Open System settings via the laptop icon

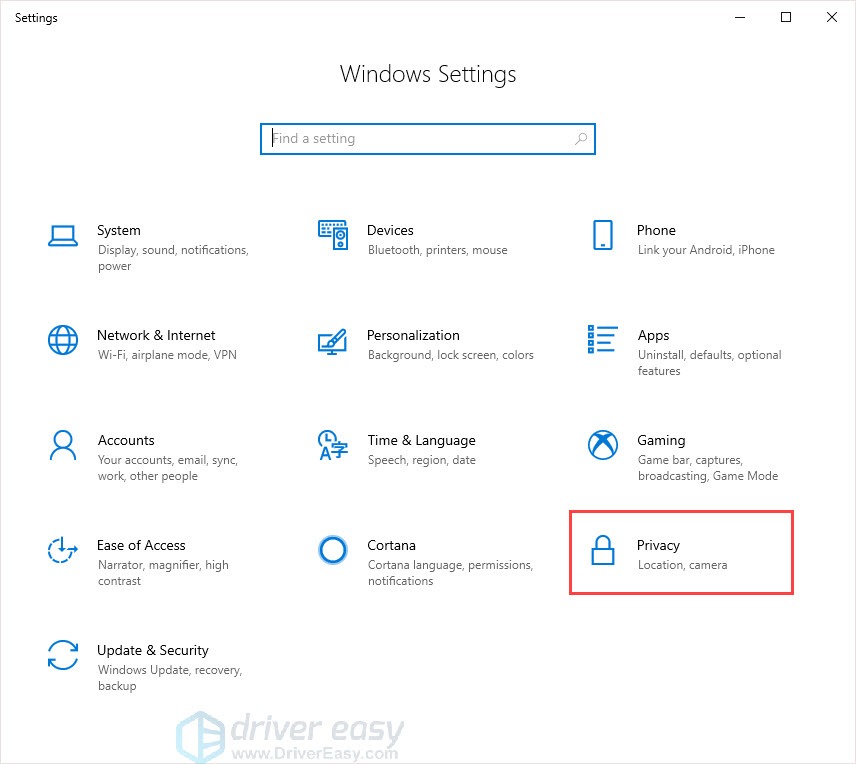point(63,236)
